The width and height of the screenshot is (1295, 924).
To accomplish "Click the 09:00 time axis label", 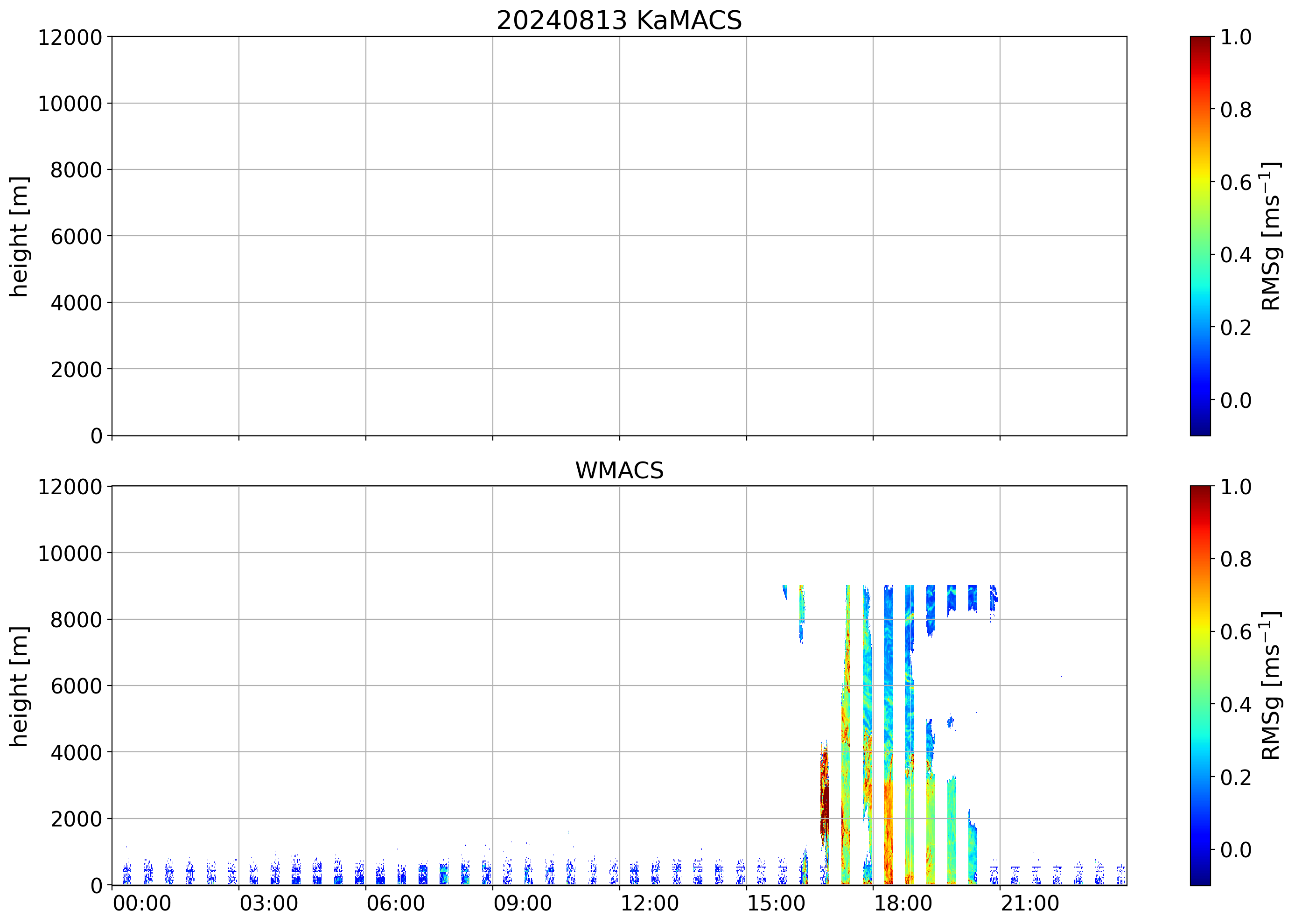I will 522,903.
